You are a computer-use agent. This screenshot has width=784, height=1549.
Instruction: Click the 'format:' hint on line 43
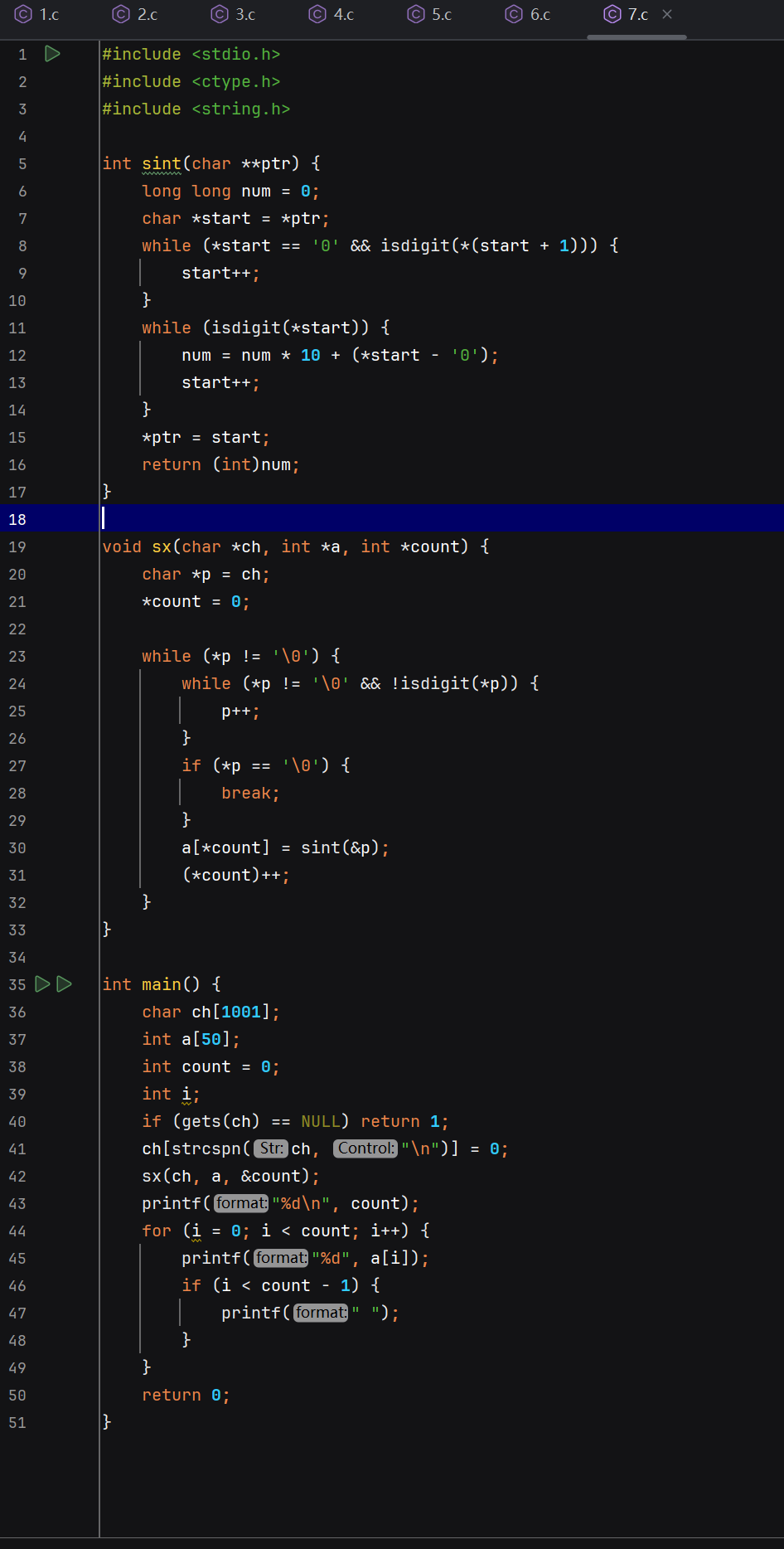pyautogui.click(x=241, y=1203)
